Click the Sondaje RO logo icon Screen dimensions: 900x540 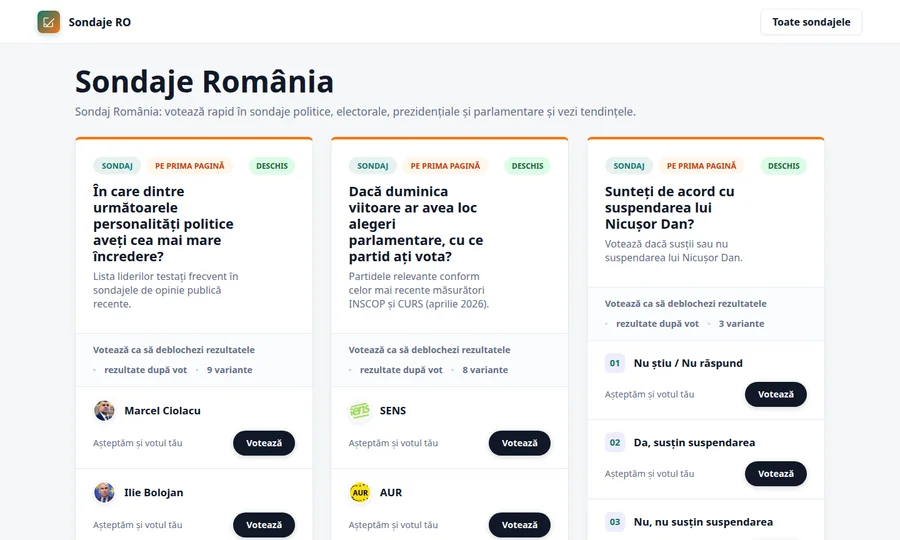point(49,22)
